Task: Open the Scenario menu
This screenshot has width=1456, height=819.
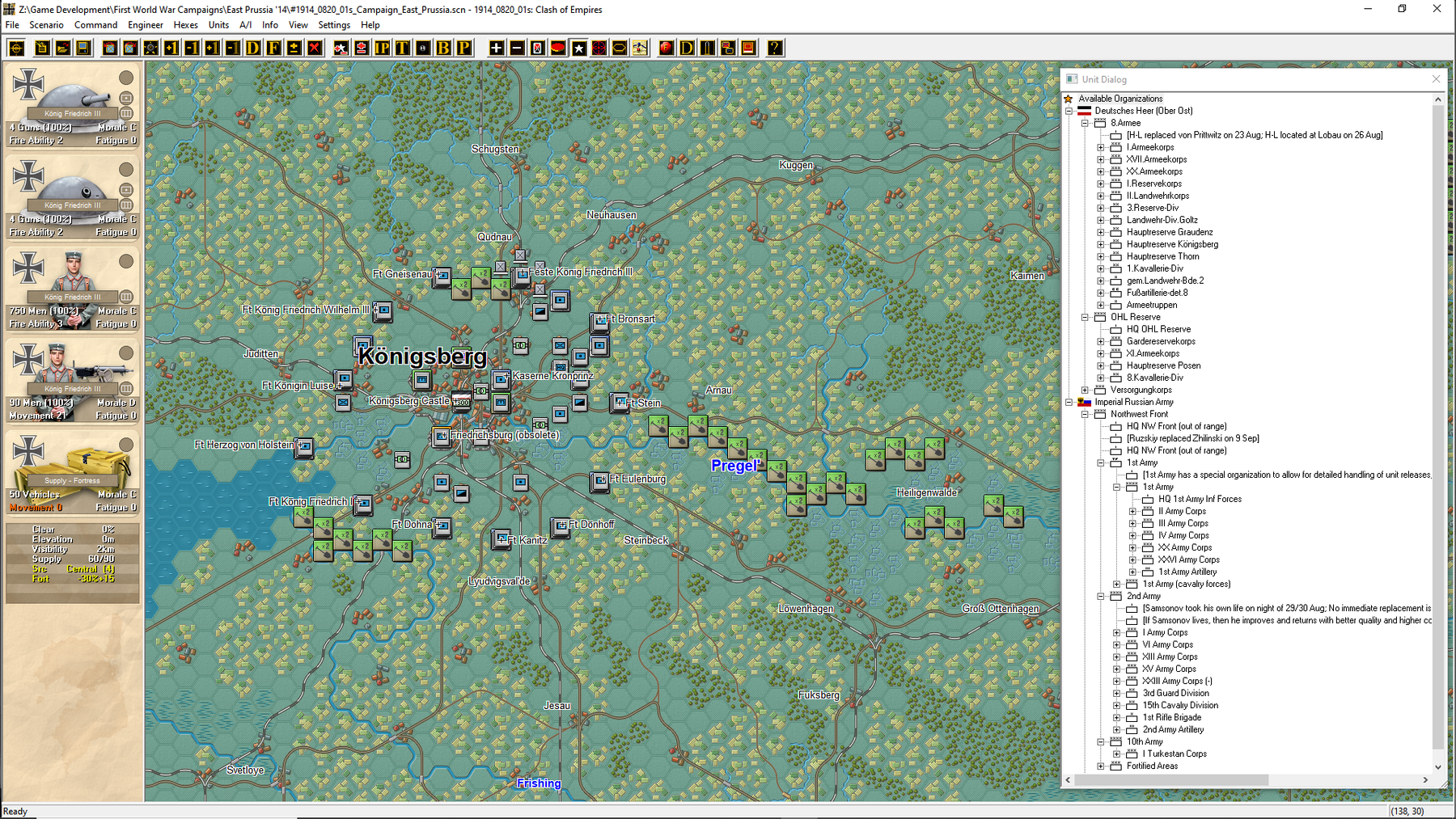Action: (x=46, y=25)
